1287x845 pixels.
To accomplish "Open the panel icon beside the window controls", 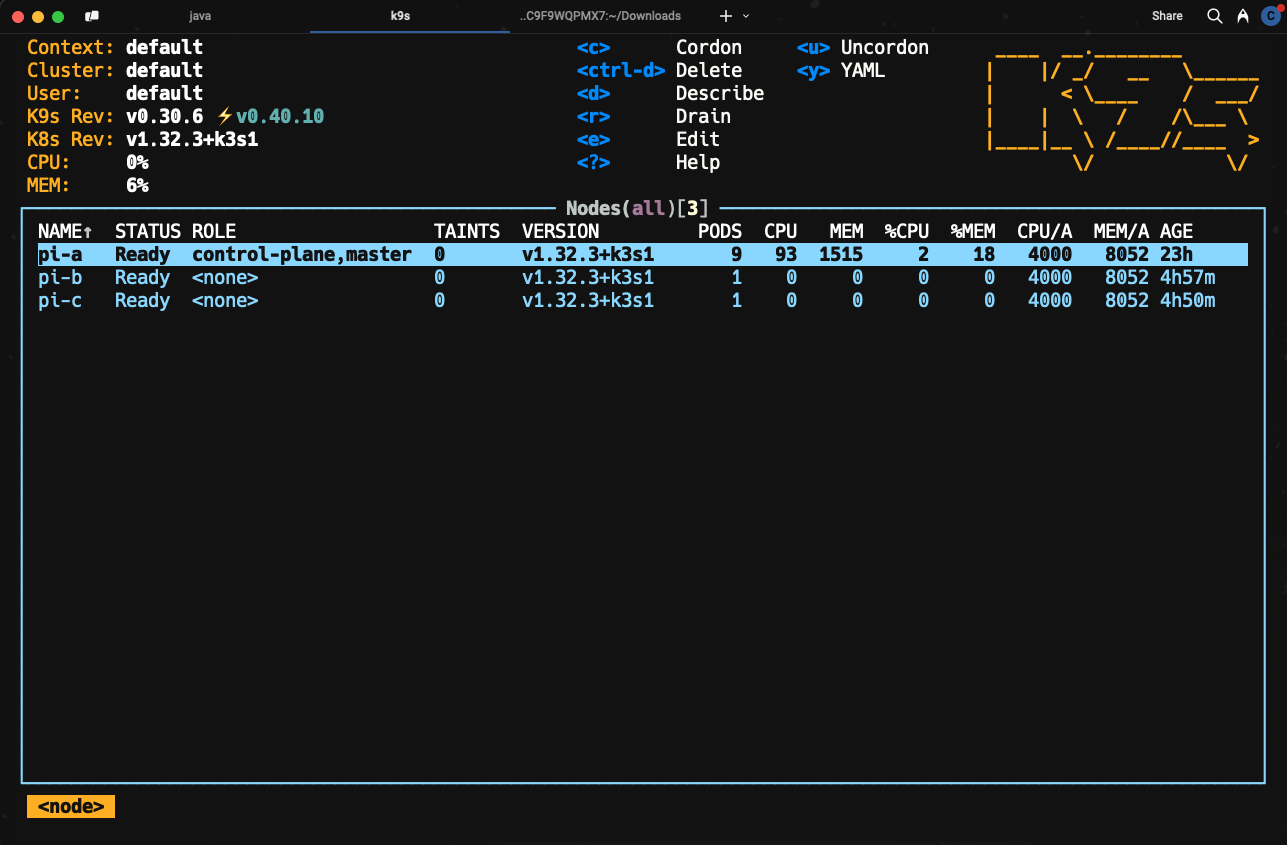I will (92, 16).
